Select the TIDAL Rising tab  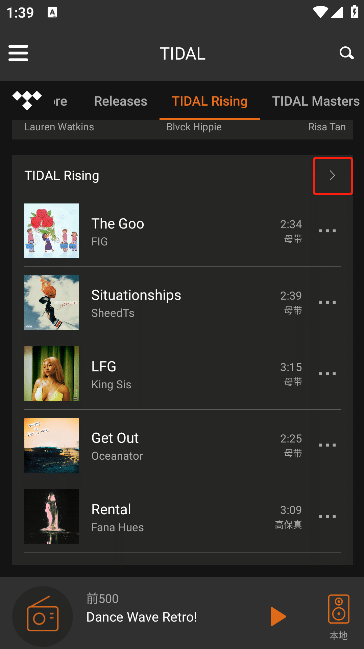[210, 101]
